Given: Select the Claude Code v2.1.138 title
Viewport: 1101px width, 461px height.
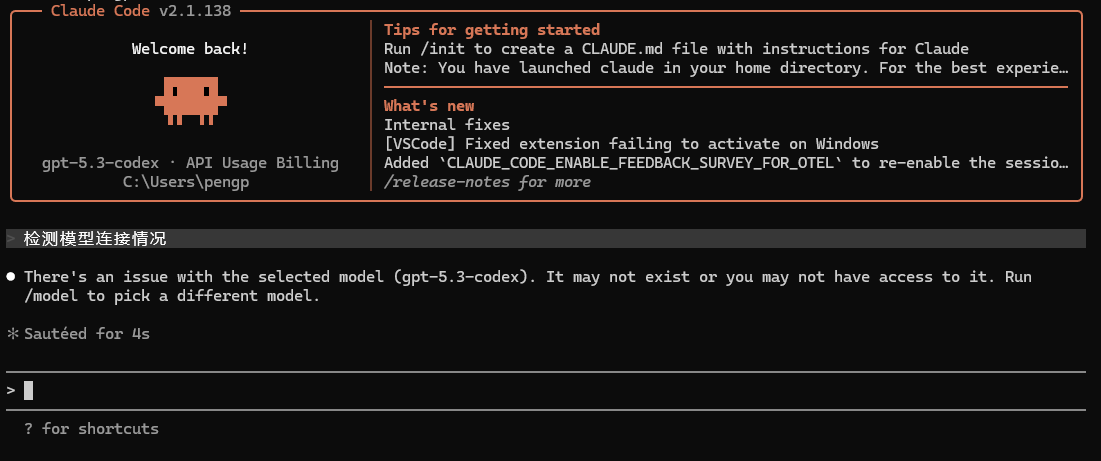Looking at the screenshot, I should (141, 11).
